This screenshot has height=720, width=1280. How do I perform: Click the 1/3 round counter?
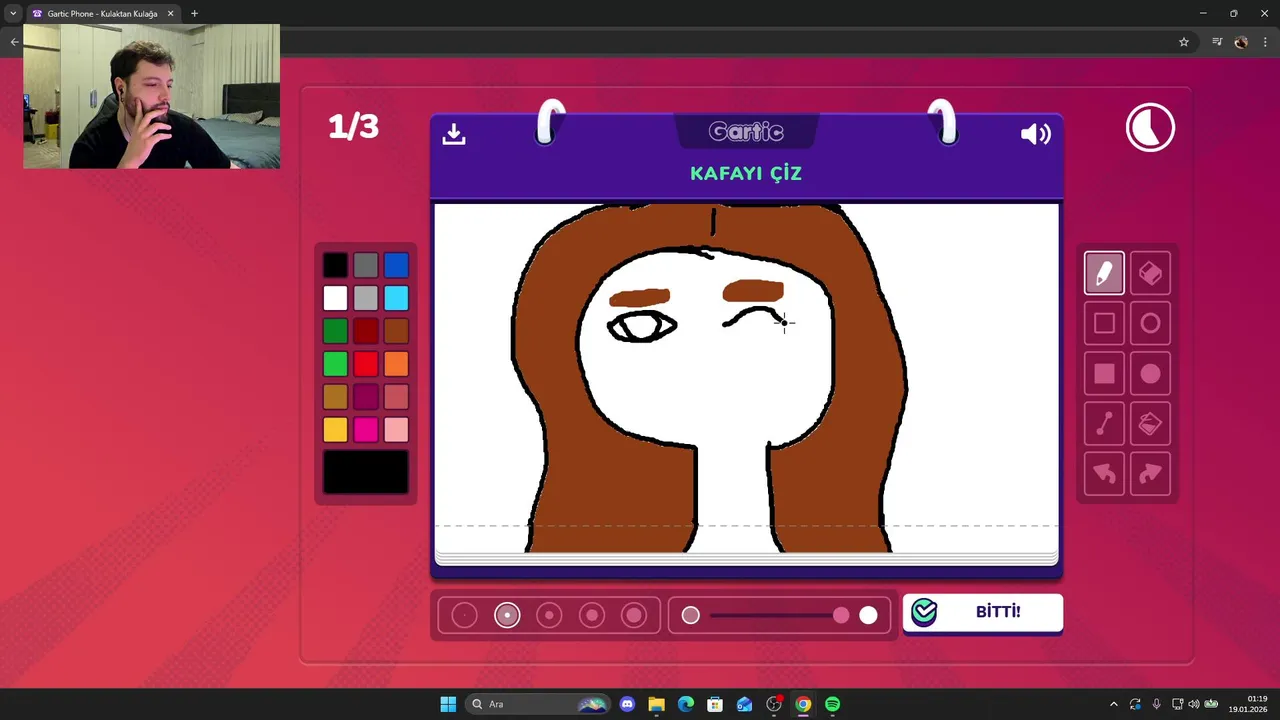click(354, 127)
